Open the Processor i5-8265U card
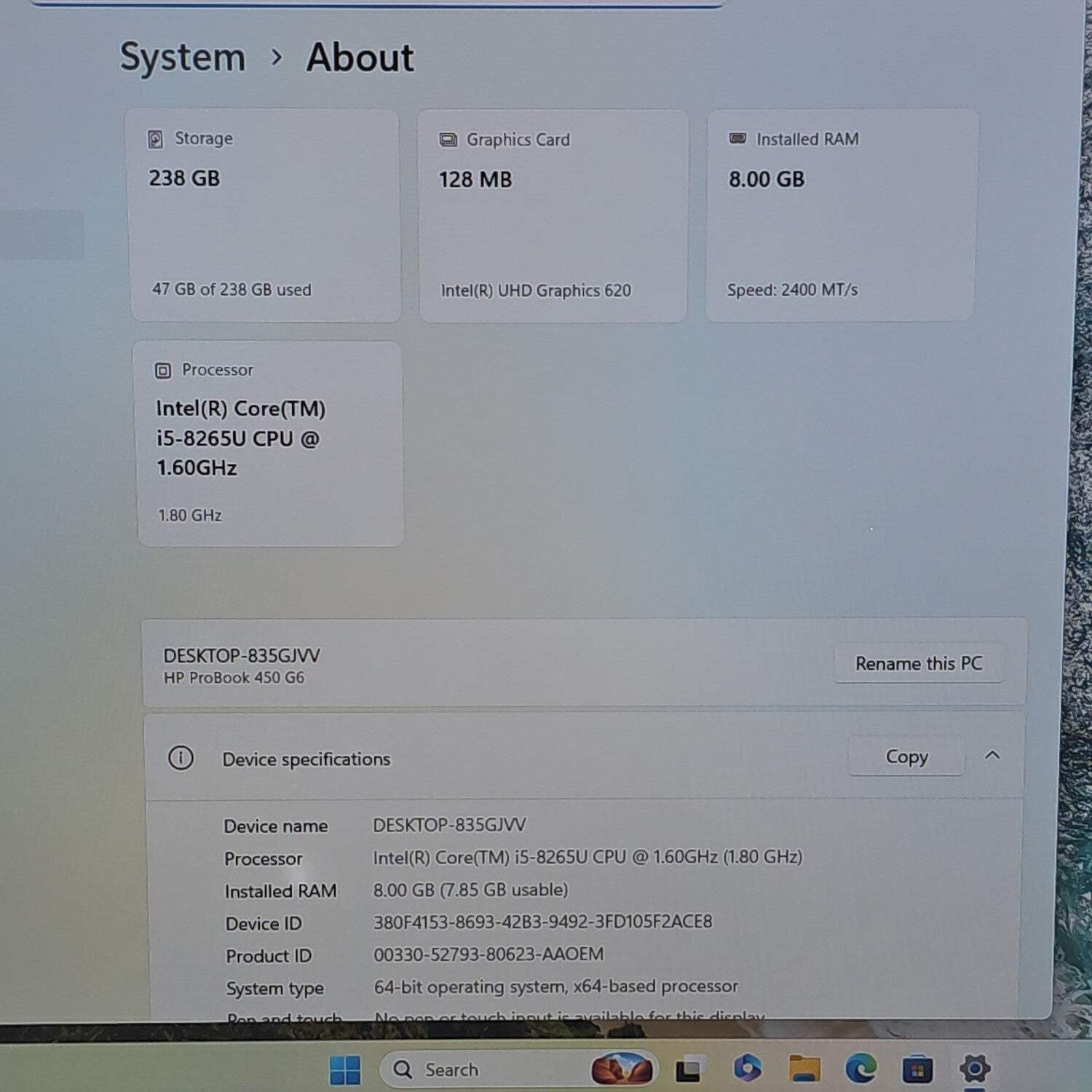The width and height of the screenshot is (1092, 1092). 269,443
